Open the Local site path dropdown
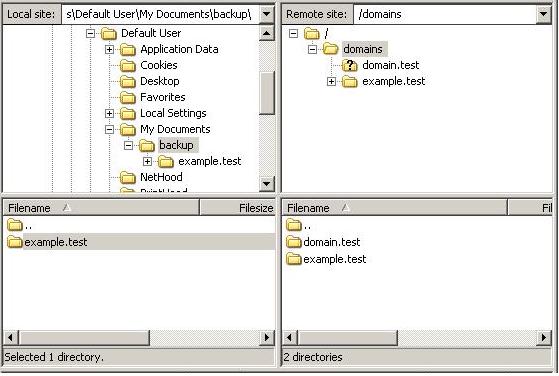This screenshot has height=376, width=559. click(266, 14)
